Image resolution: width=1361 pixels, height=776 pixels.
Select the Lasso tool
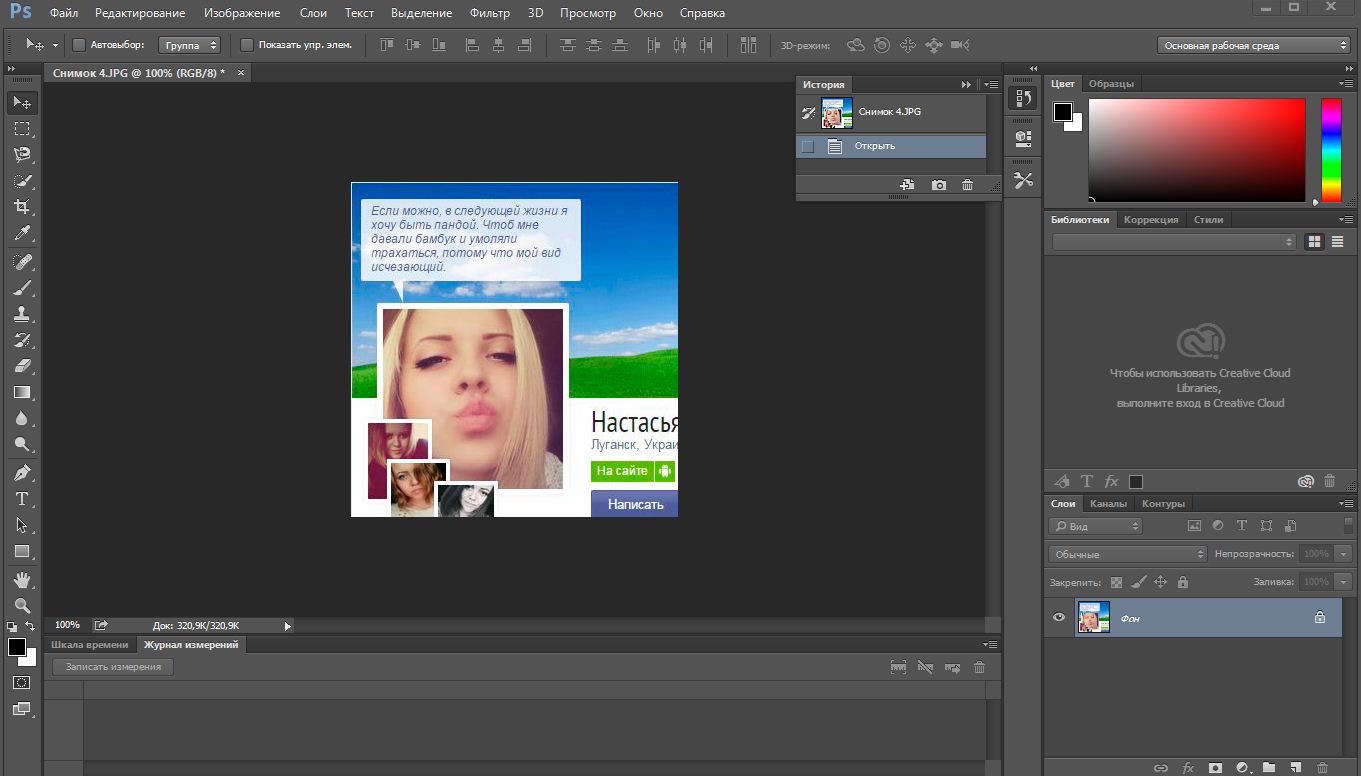click(22, 155)
